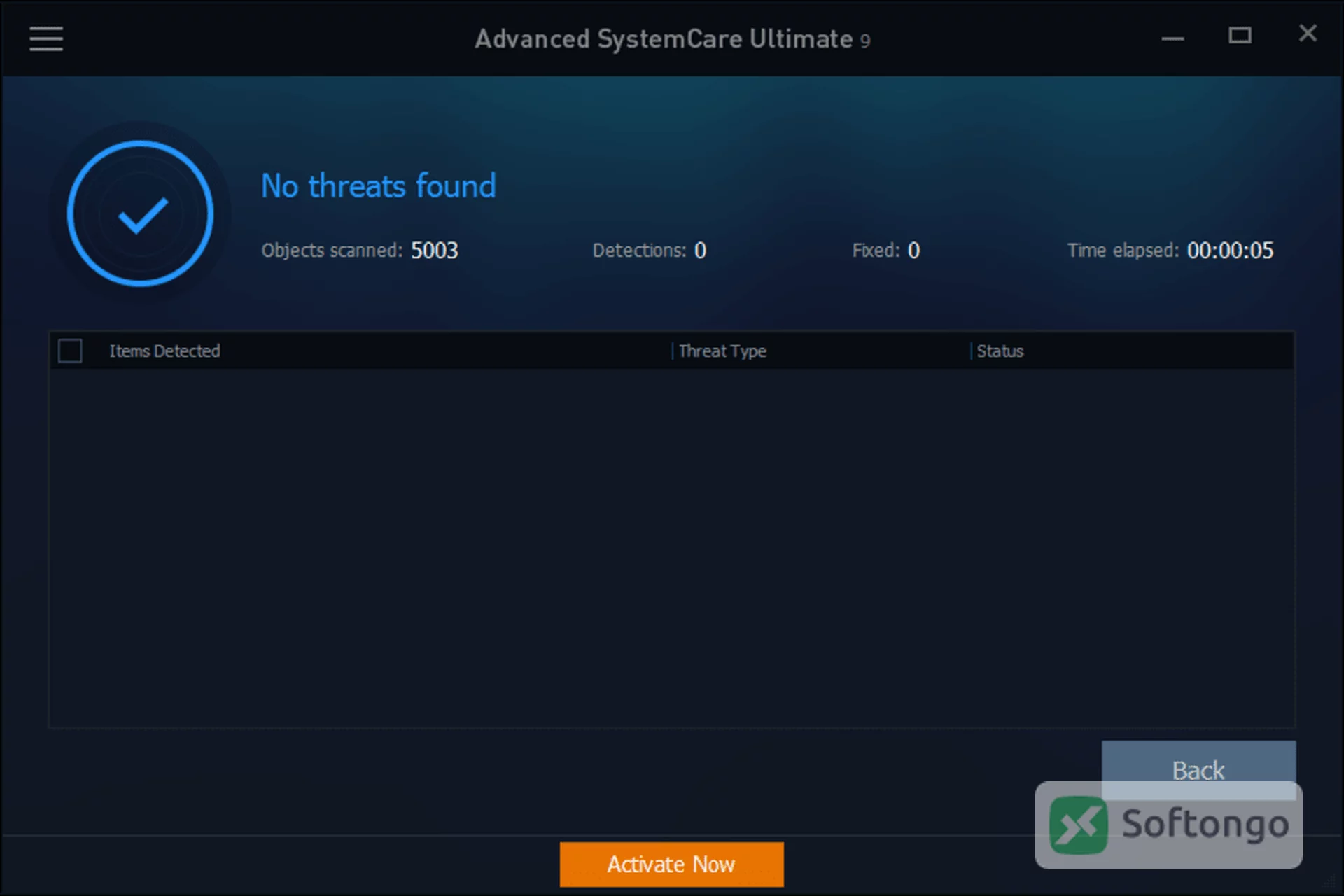Maximize the Advanced SystemCare window
The width and height of the screenshot is (1344, 896).
(1240, 35)
